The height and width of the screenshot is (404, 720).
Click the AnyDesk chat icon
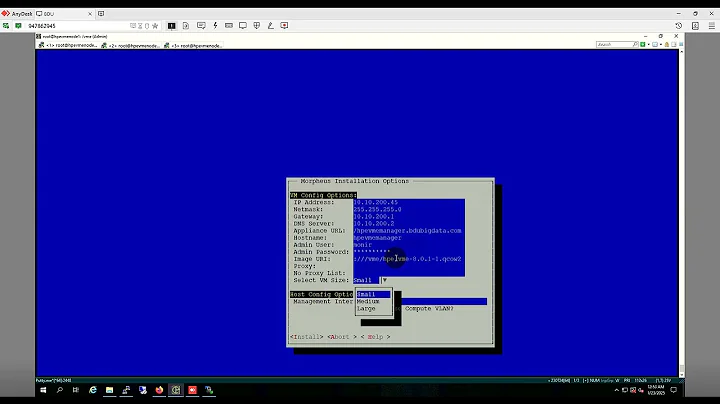[x=201, y=26]
